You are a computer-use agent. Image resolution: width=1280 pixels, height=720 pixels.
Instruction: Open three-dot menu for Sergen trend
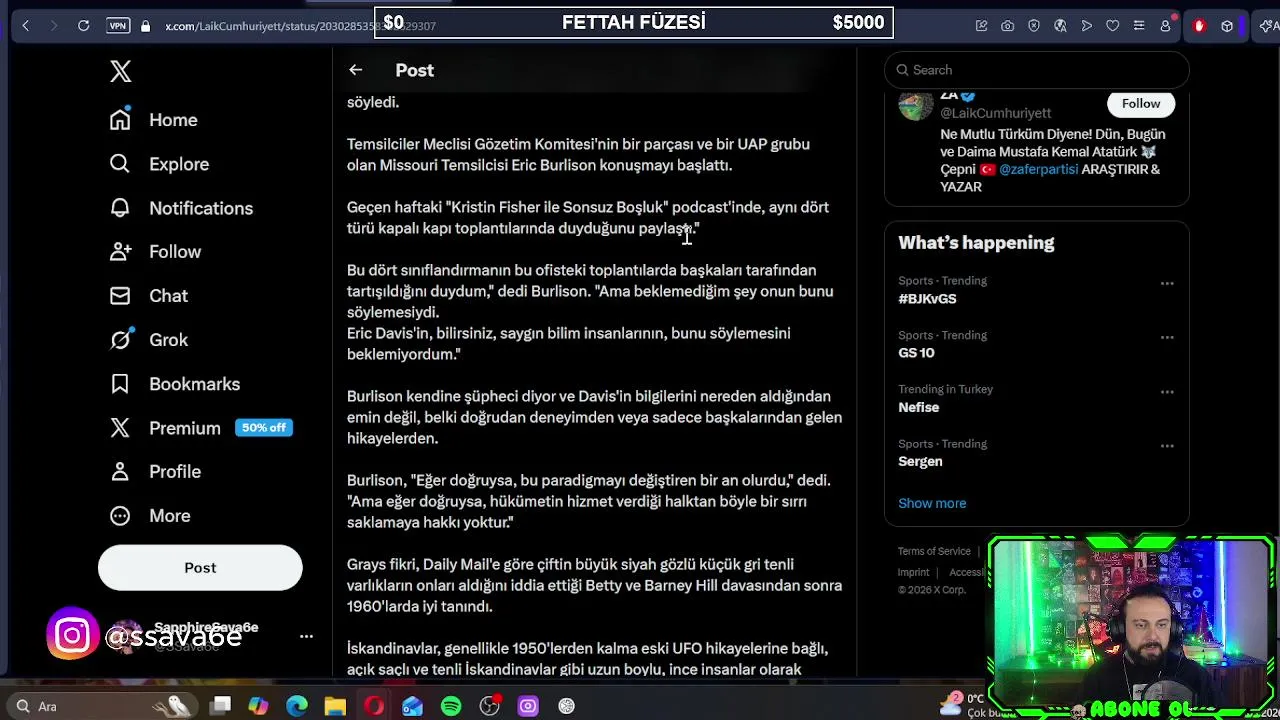coord(1167,446)
